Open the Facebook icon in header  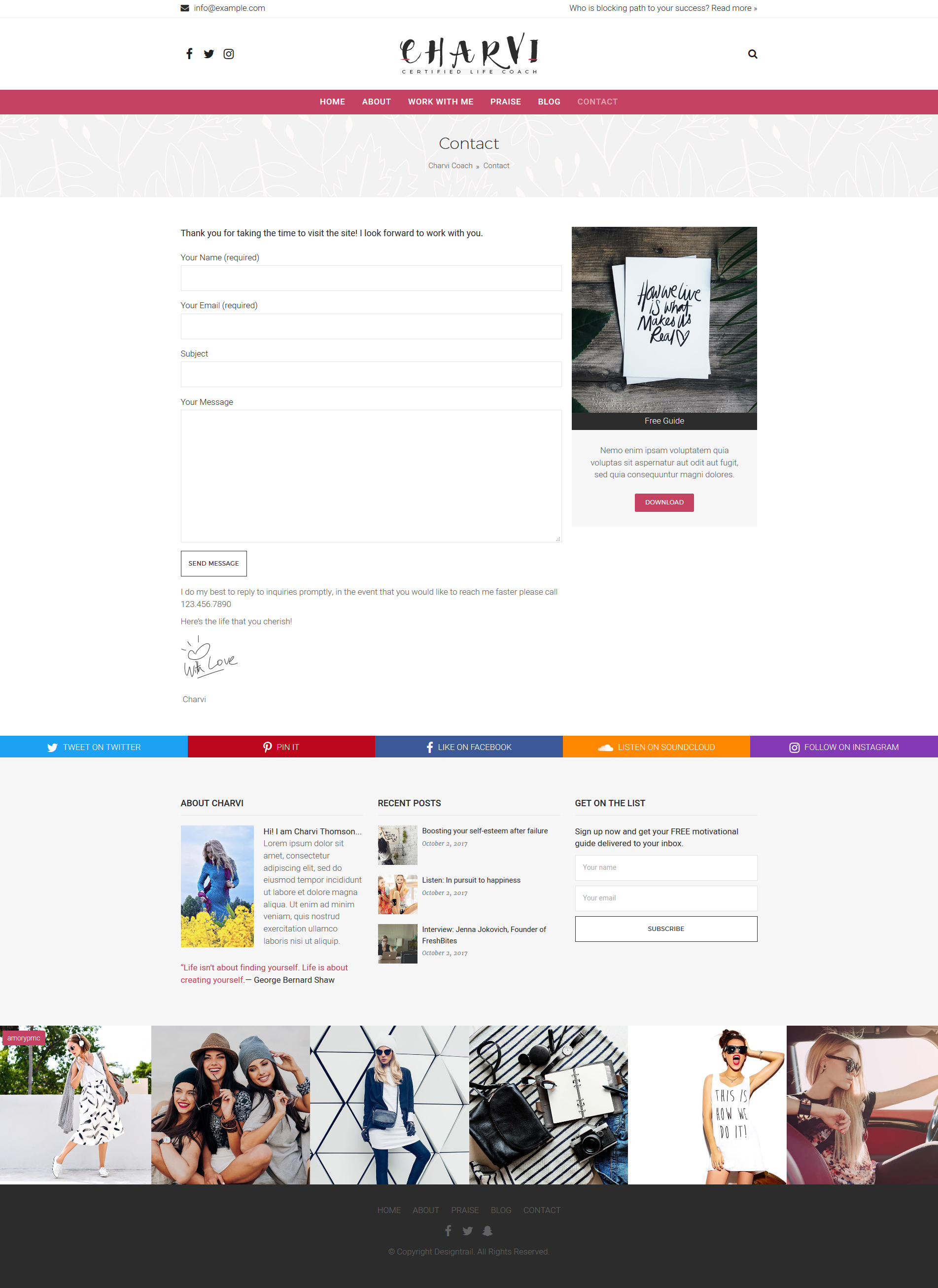(189, 53)
